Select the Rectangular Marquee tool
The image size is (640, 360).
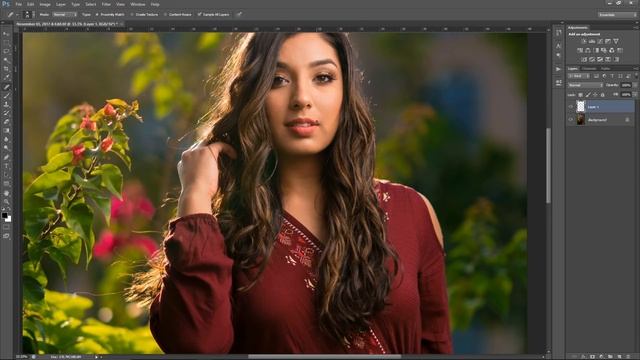(6, 42)
